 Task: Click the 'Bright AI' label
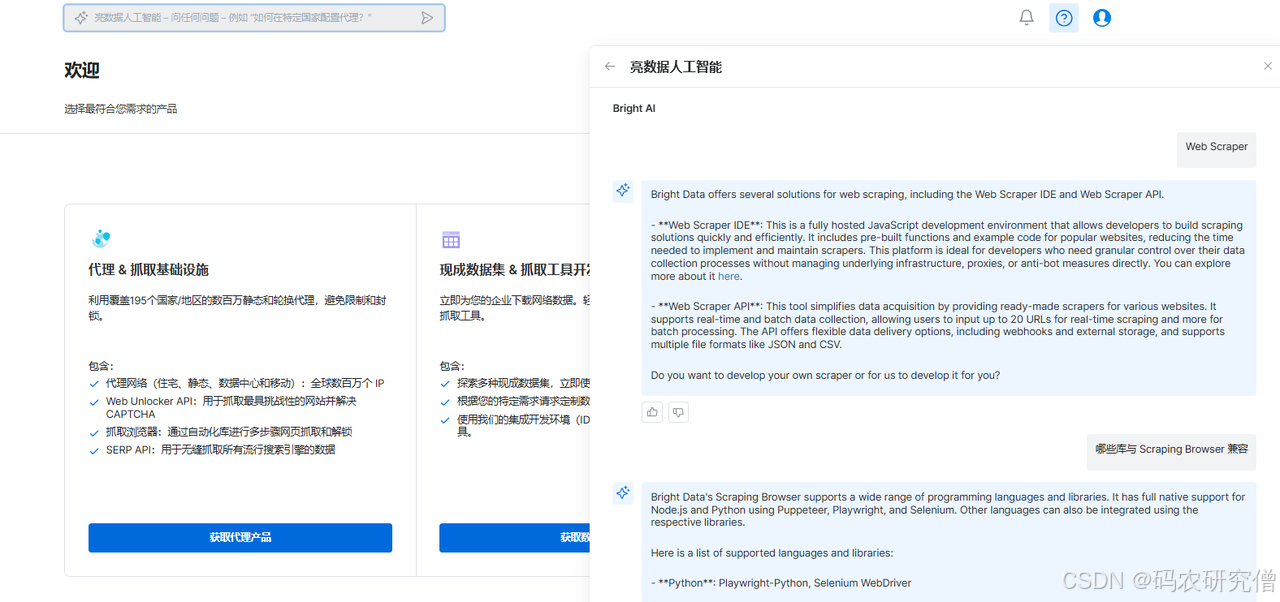634,108
